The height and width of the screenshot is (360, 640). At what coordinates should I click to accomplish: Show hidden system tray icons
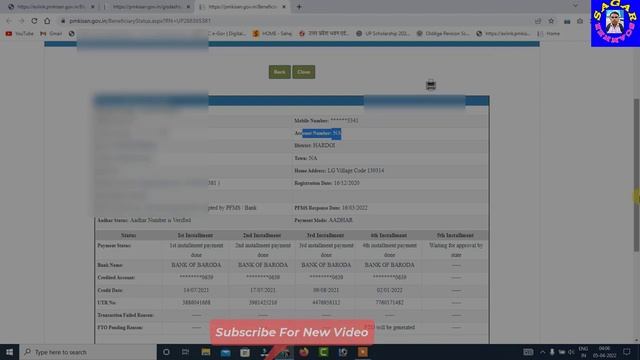542,352
